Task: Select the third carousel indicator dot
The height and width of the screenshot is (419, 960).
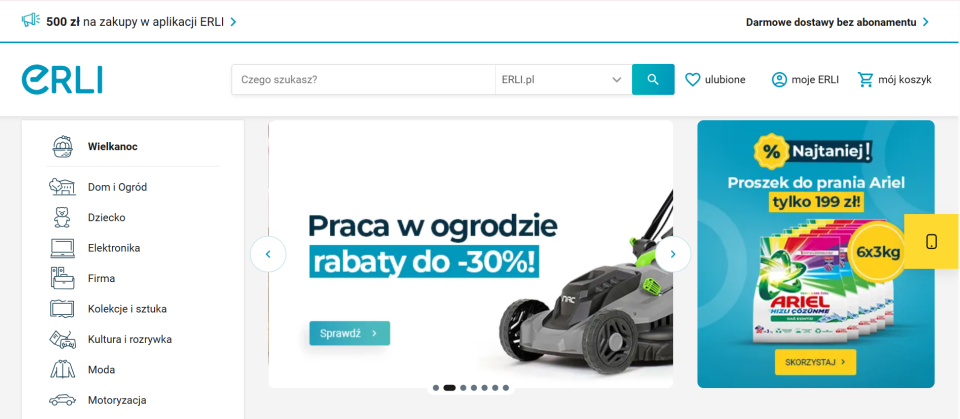Action: (463, 388)
